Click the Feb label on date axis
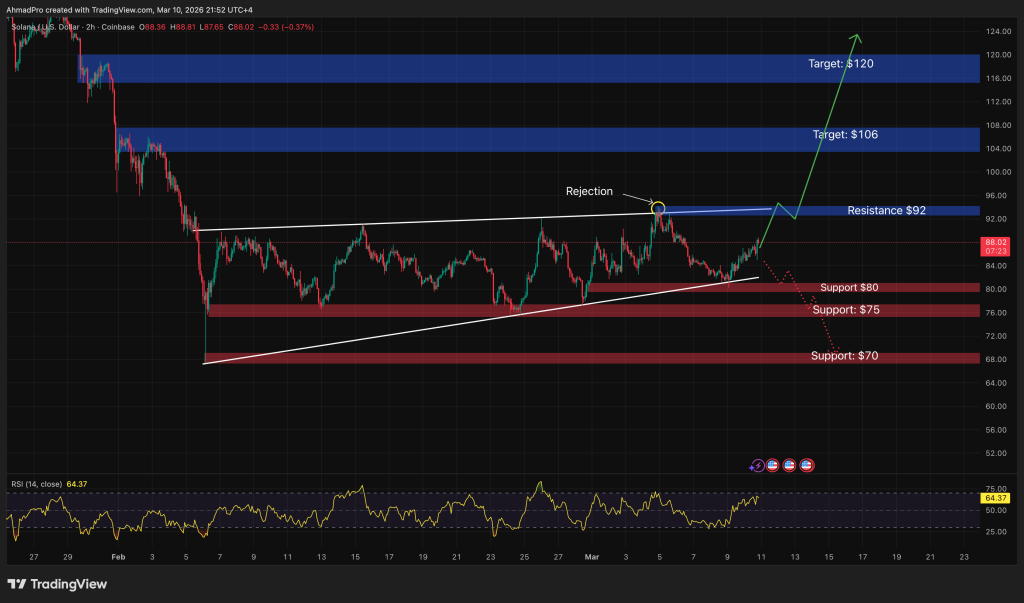This screenshot has height=603, width=1024. click(x=118, y=557)
